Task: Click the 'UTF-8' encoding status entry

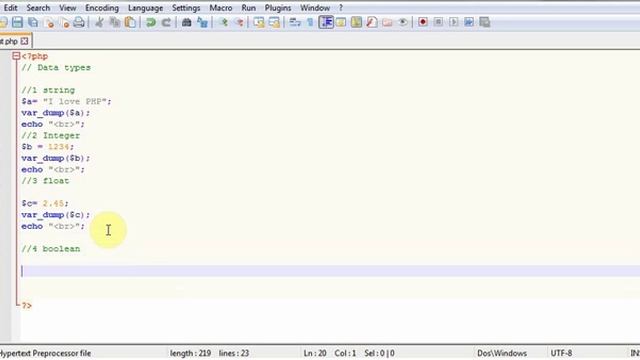Action: click(x=561, y=353)
